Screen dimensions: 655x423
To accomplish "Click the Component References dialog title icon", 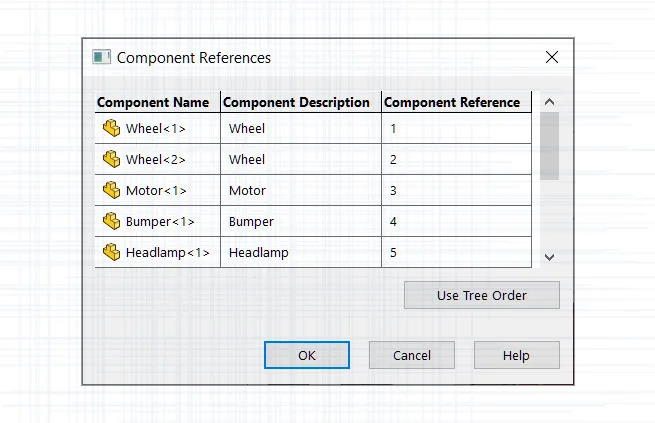I will pyautogui.click(x=102, y=57).
